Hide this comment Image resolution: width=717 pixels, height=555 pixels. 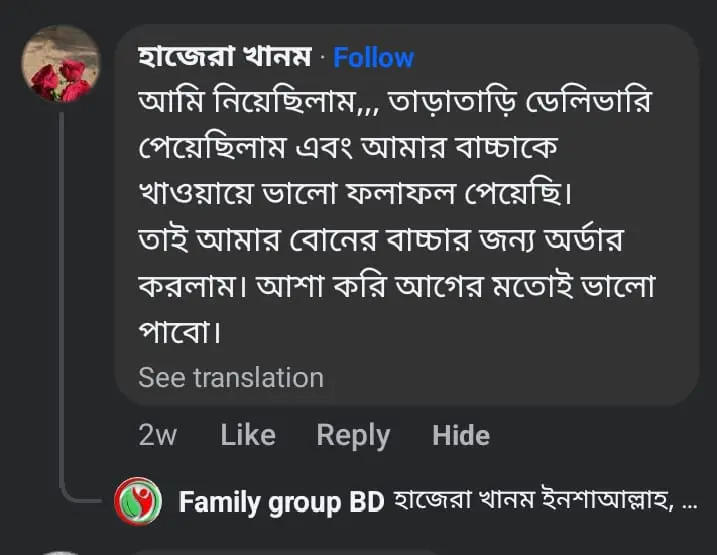(460, 435)
